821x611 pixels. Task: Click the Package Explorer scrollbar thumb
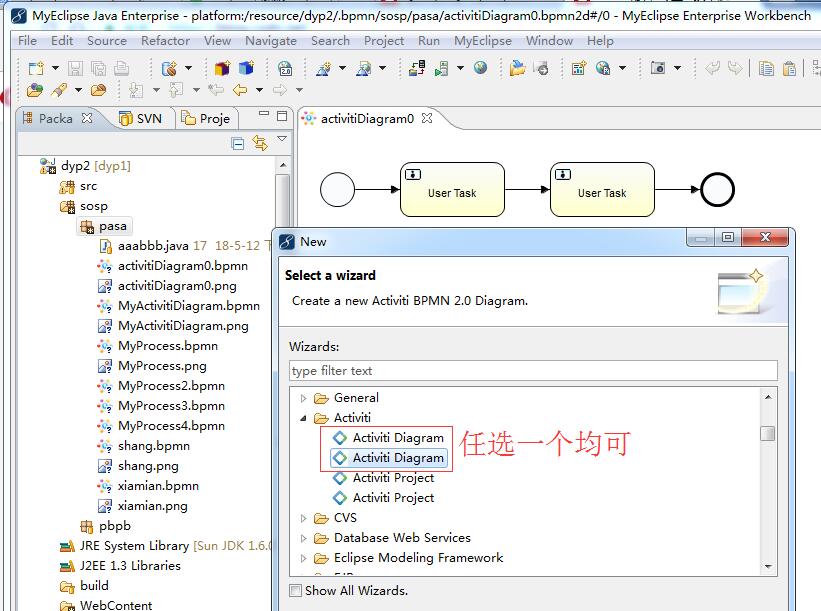coord(283,199)
